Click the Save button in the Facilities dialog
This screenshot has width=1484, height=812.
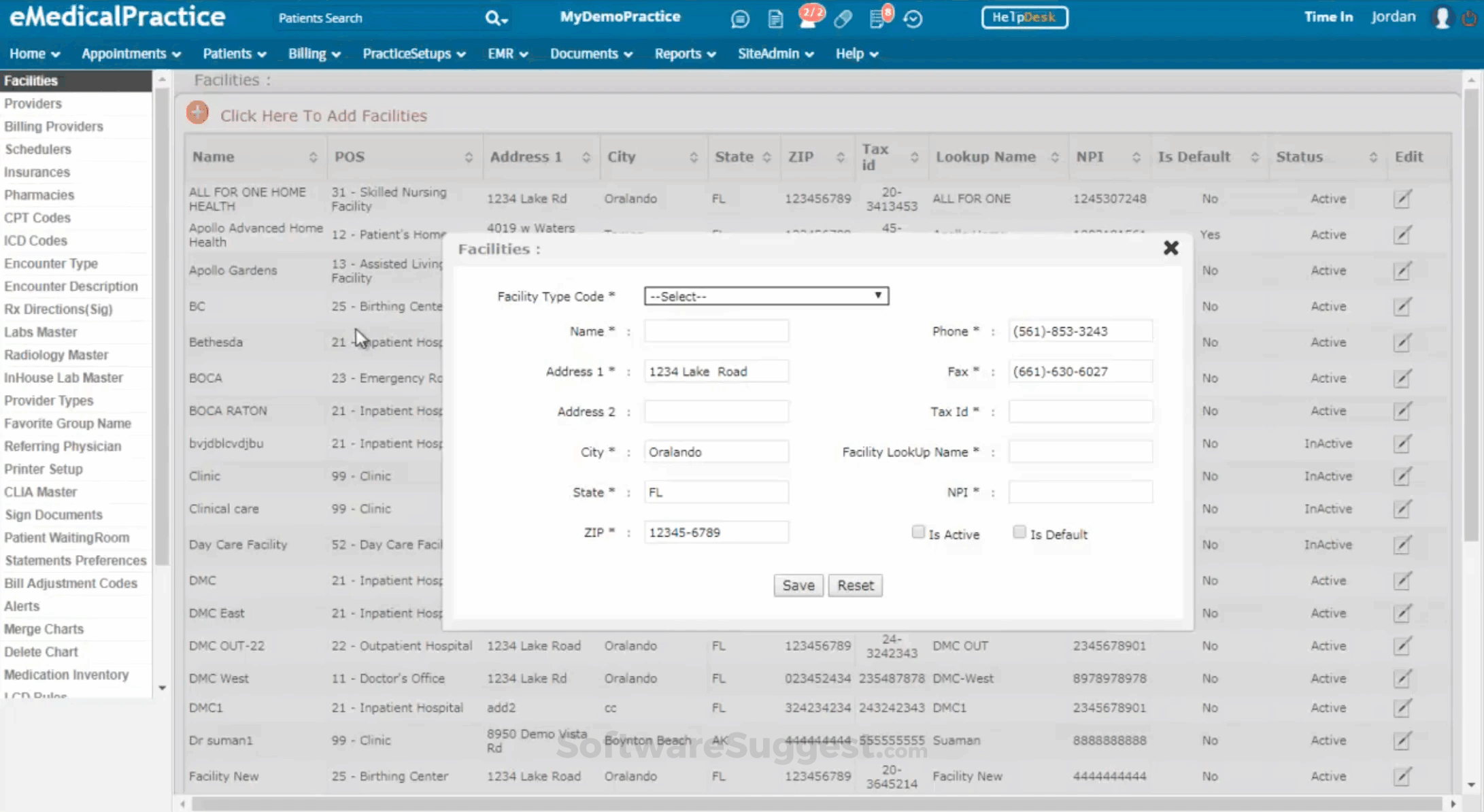(x=798, y=585)
